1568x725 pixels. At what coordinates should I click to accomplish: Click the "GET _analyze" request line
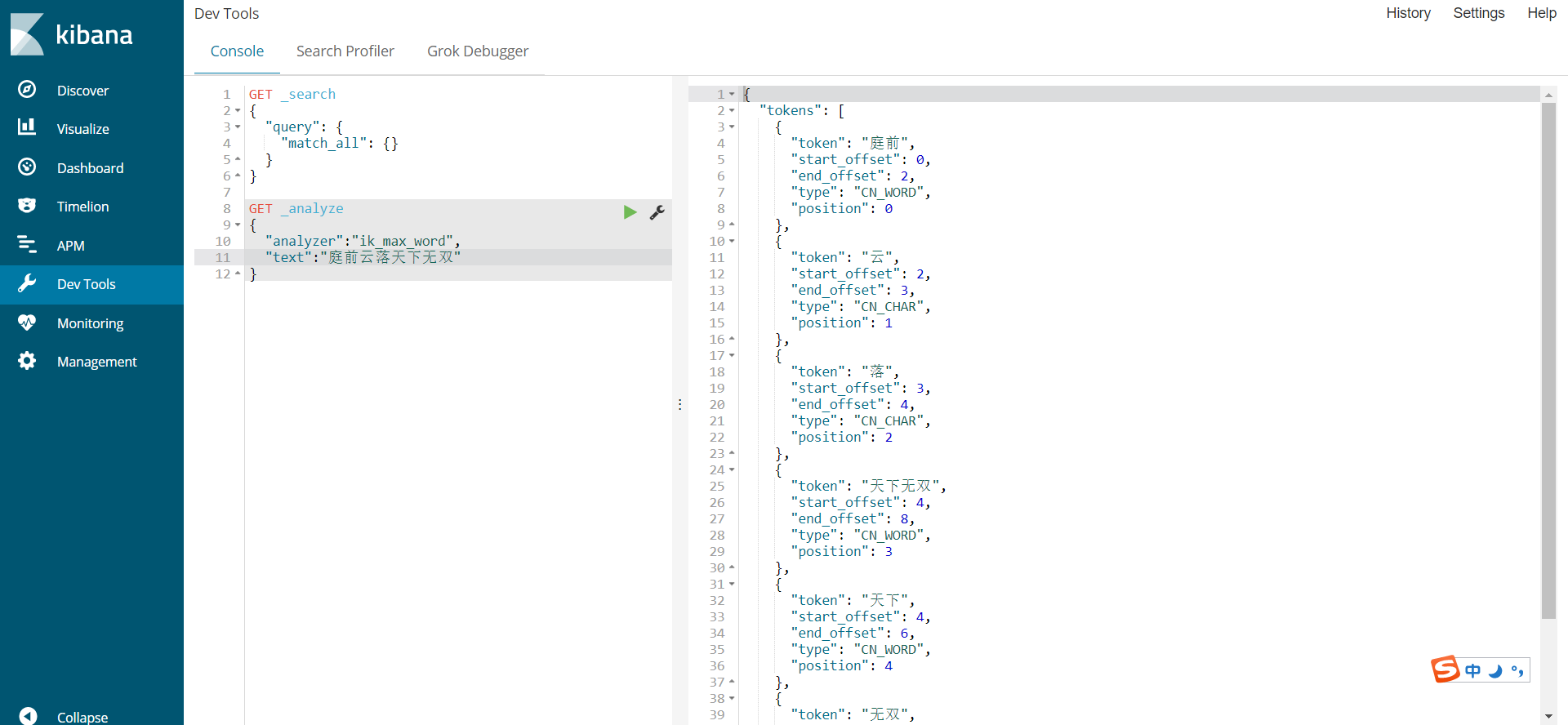tap(296, 209)
